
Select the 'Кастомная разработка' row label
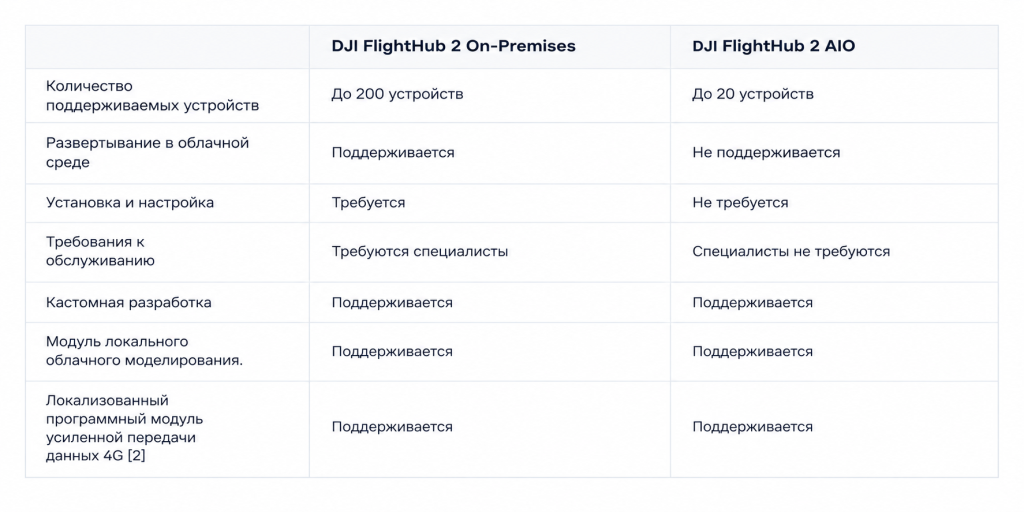(129, 302)
